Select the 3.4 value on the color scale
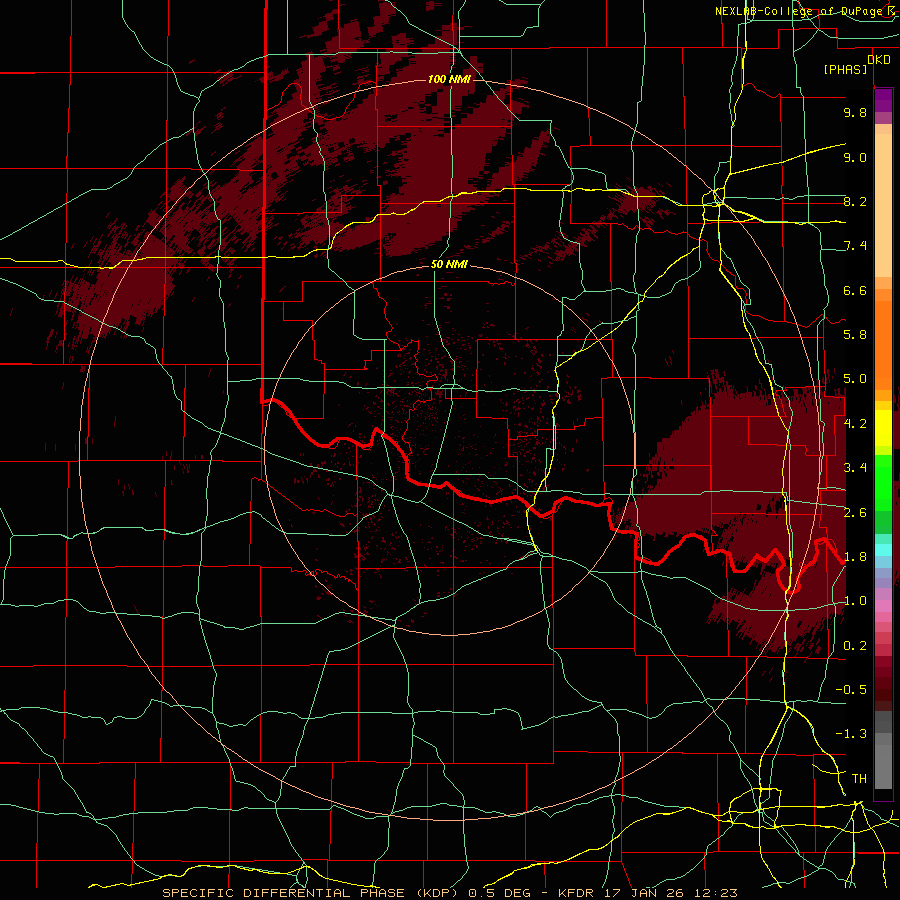Image resolution: width=900 pixels, height=900 pixels. pos(855,467)
